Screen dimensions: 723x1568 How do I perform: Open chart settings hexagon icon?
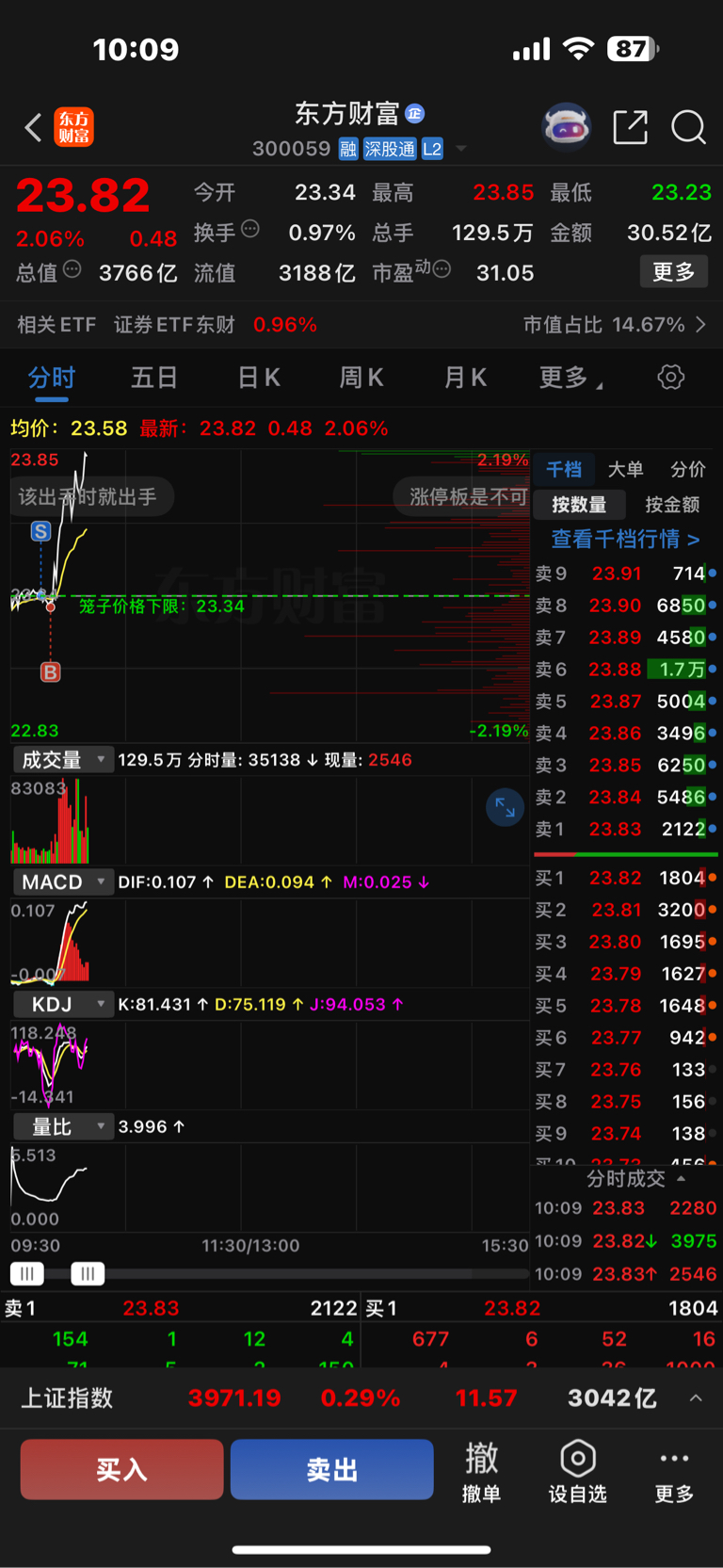(x=671, y=378)
